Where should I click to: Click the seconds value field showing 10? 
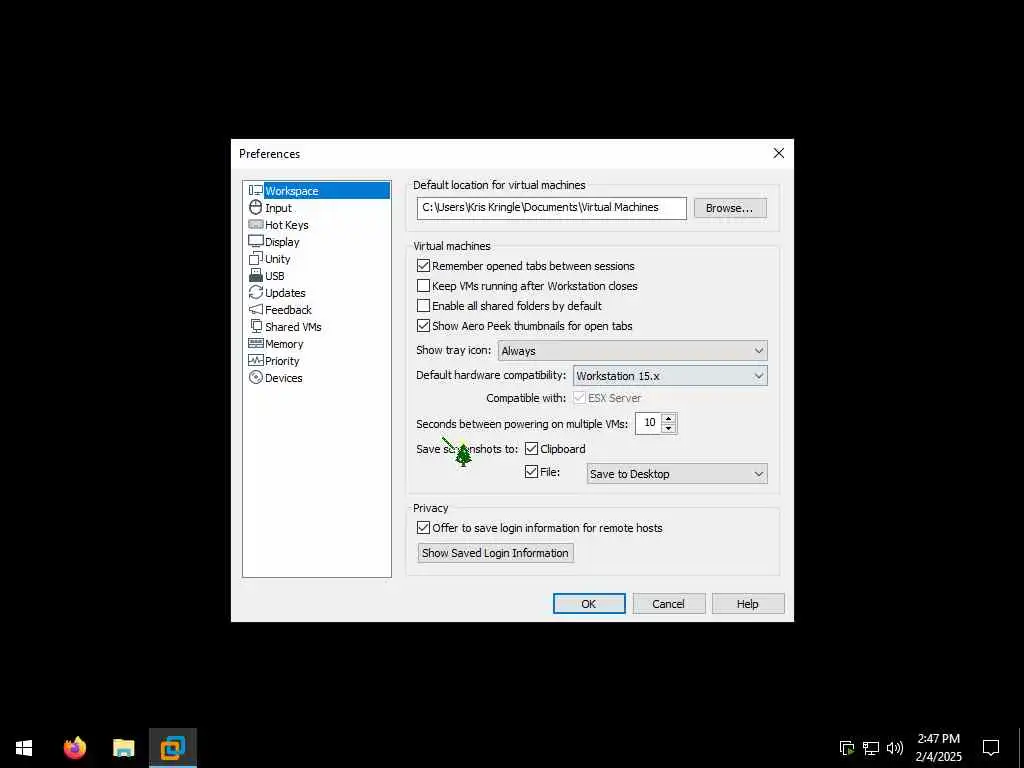coord(648,423)
